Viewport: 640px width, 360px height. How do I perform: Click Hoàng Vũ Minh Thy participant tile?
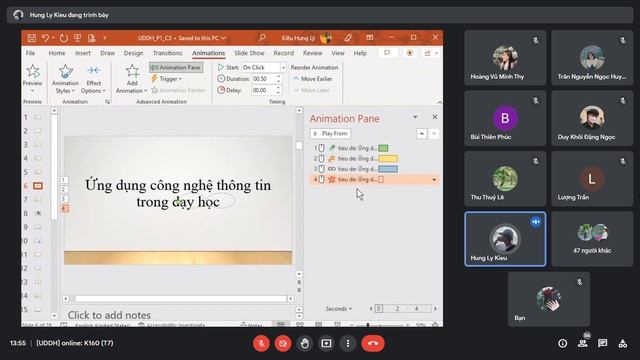[x=505, y=58]
